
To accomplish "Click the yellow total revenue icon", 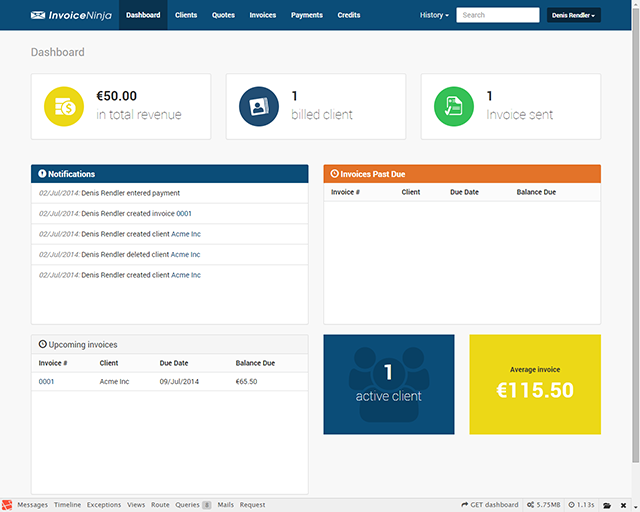I will [65, 107].
